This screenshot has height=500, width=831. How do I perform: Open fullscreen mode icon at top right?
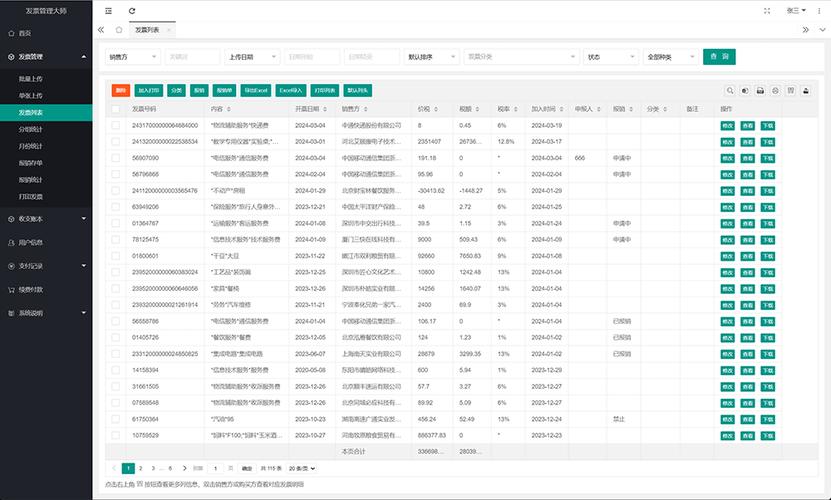point(767,11)
